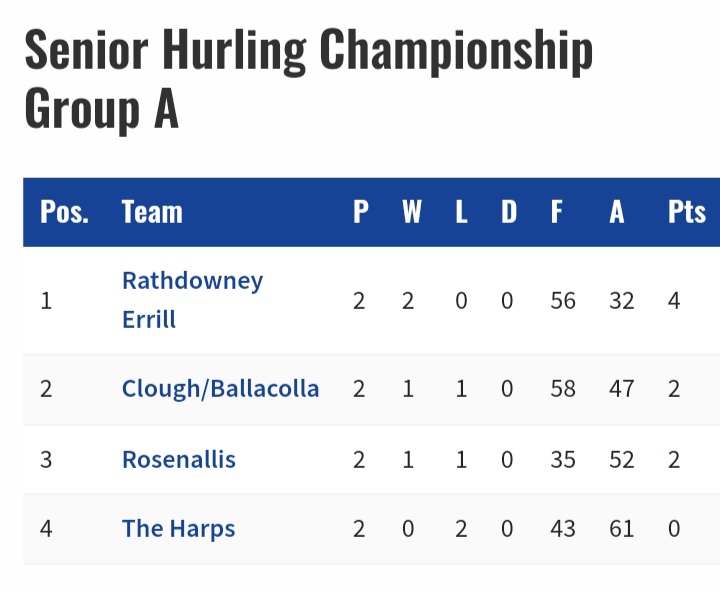The height and width of the screenshot is (592, 720).
Task: Click The Harps' losses value 2
Action: coord(461,529)
